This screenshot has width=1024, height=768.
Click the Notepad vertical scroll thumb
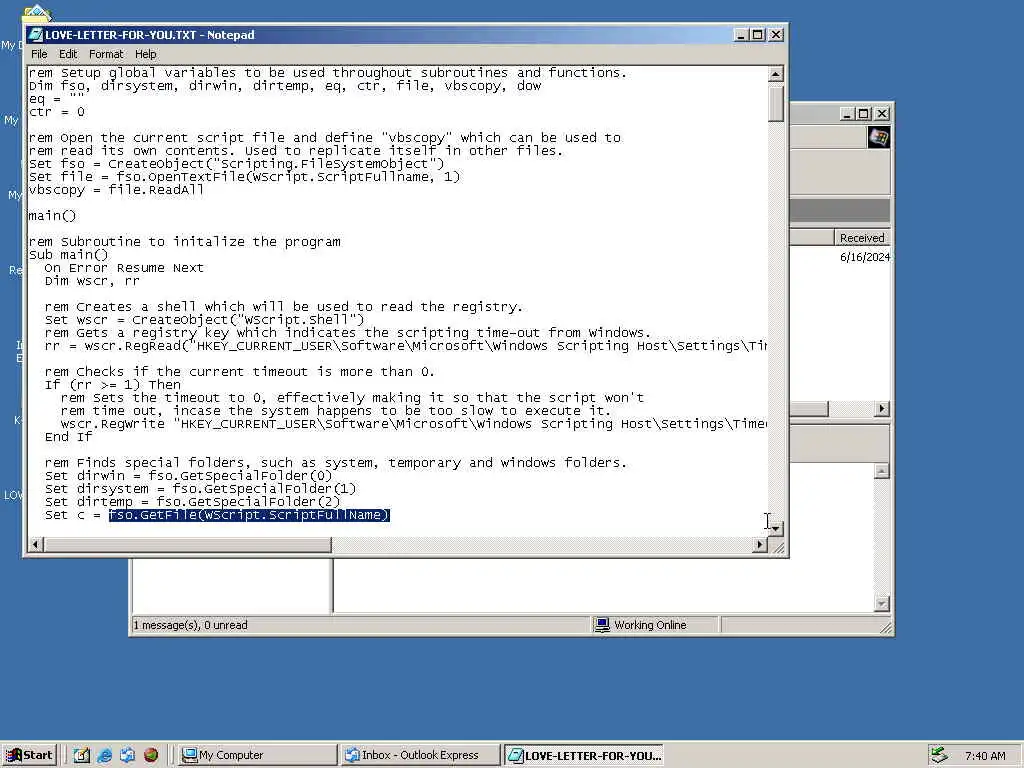[775, 103]
